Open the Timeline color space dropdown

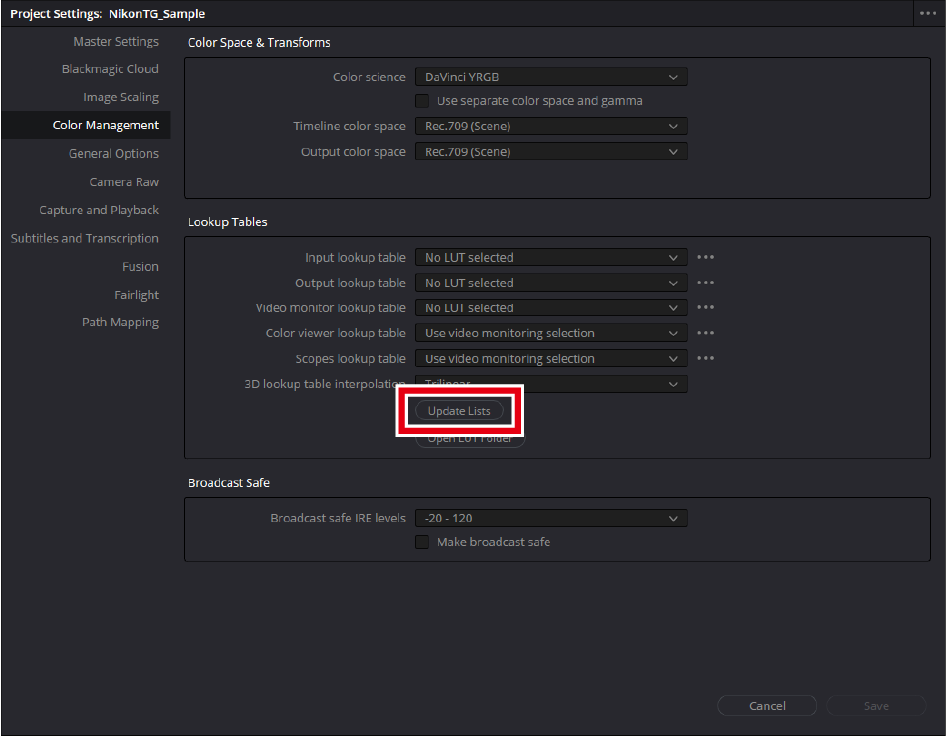point(550,126)
